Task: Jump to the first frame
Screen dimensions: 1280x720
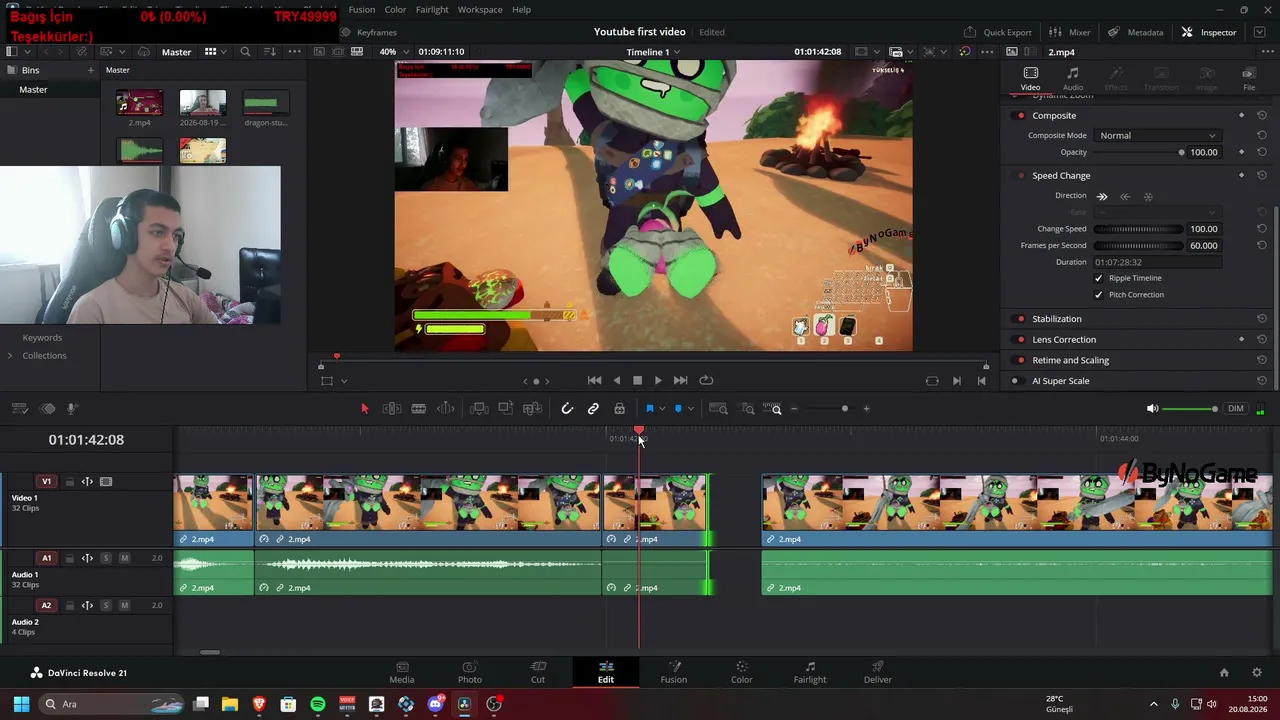Action: (594, 380)
